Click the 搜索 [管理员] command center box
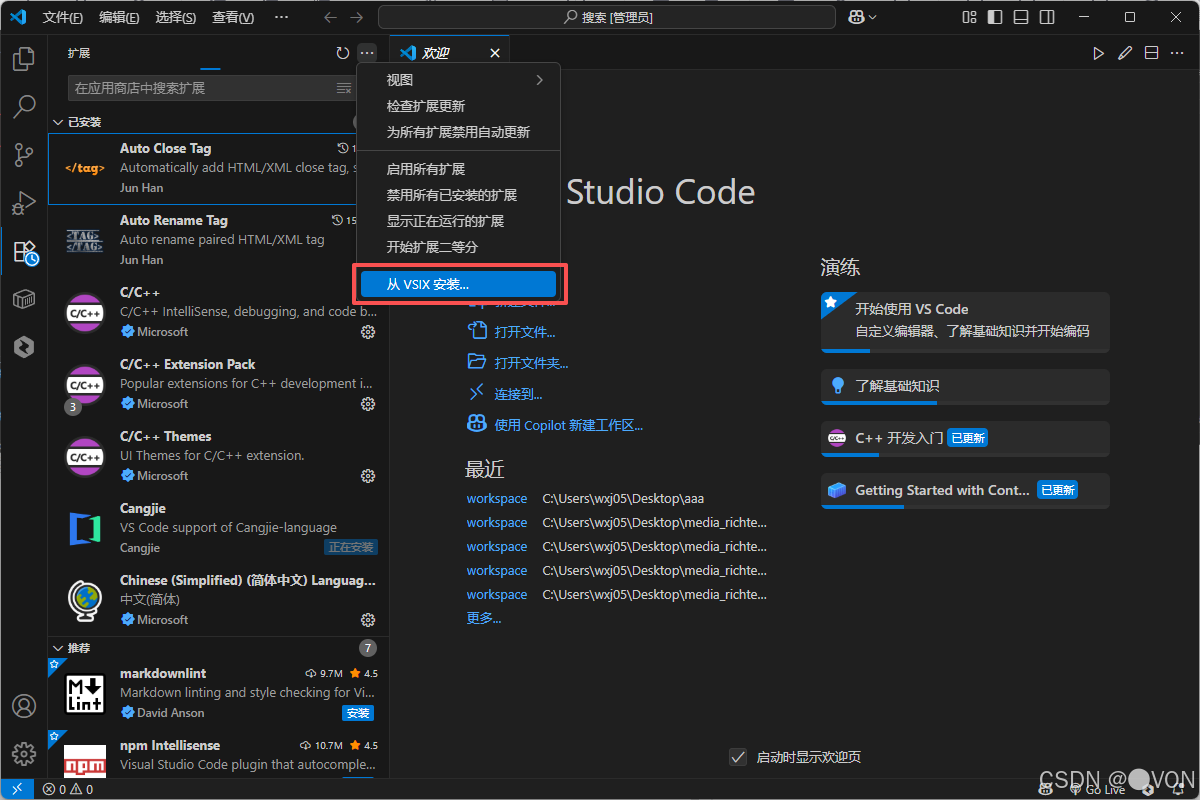 (x=607, y=17)
